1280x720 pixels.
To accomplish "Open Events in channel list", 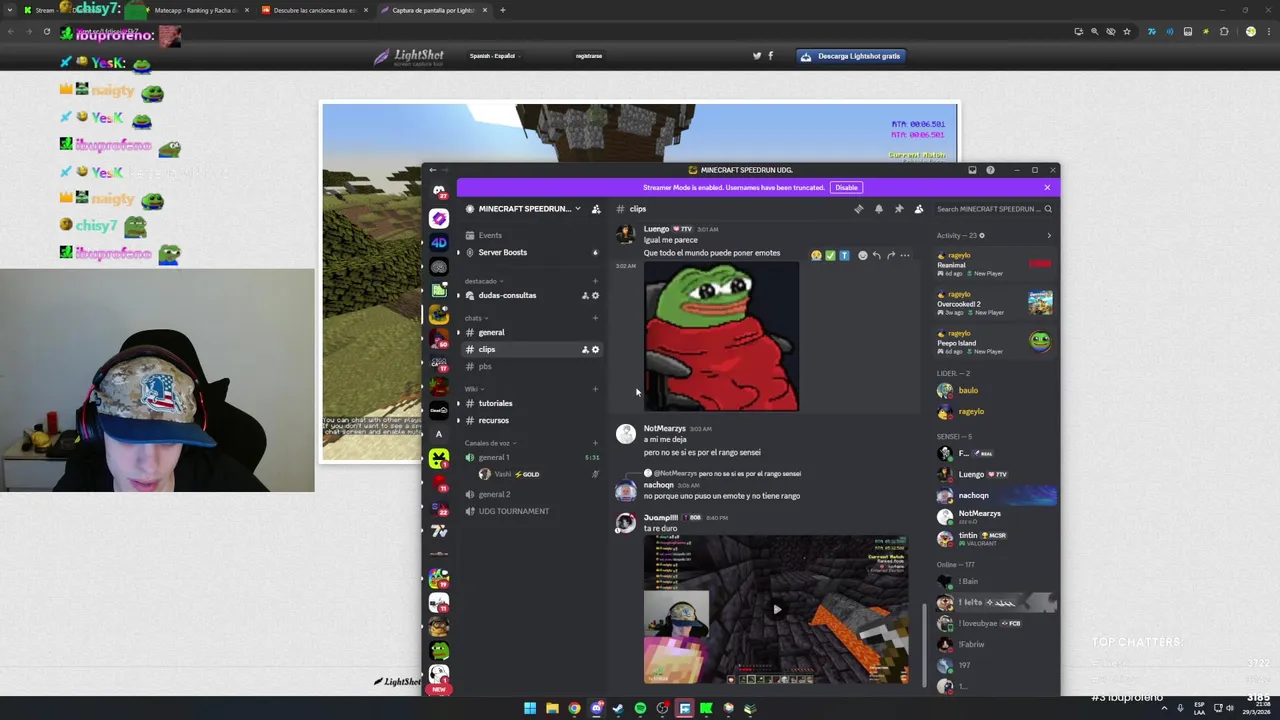I will pyautogui.click(x=531, y=235).
